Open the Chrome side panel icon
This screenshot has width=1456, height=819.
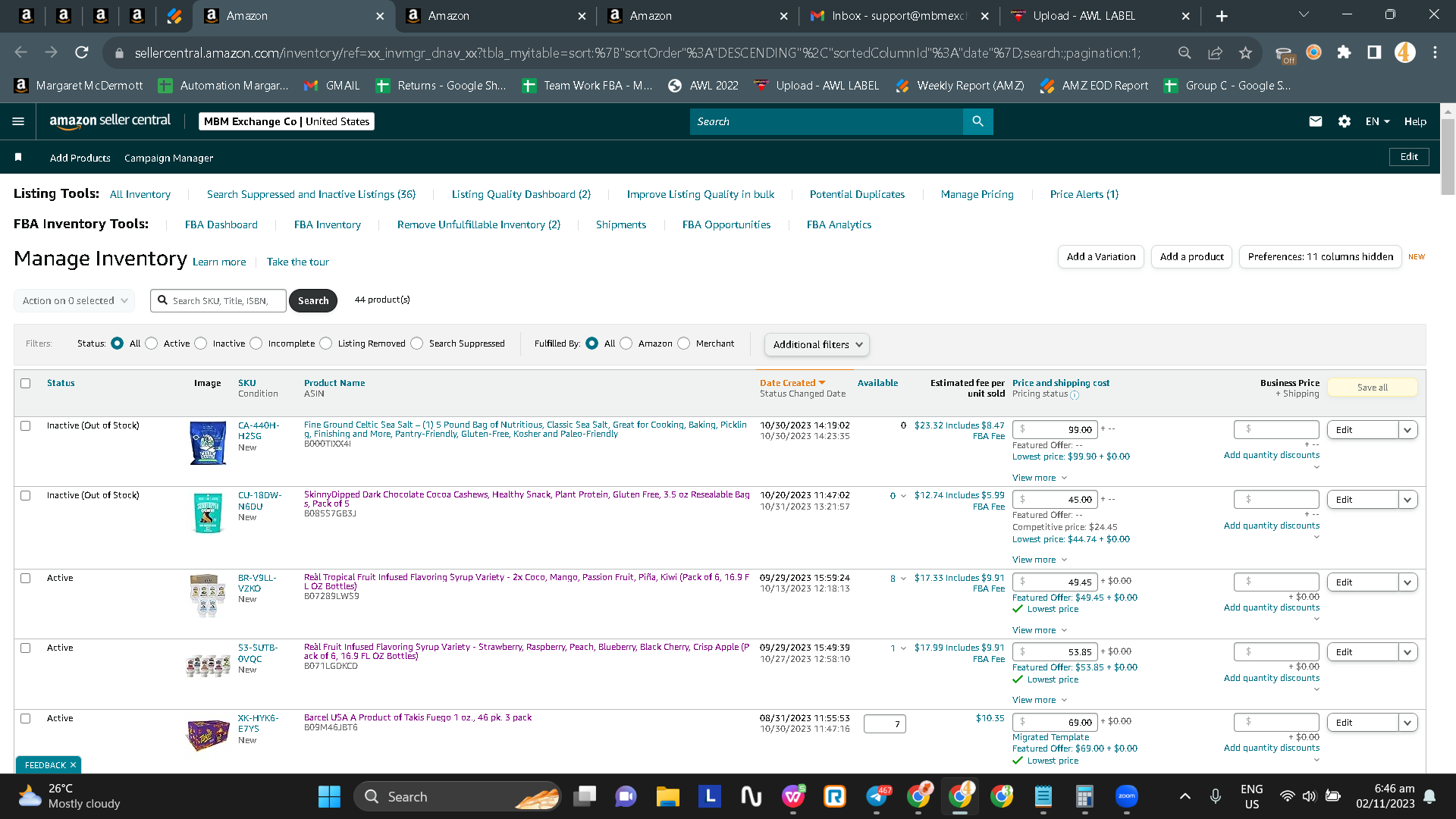[x=1374, y=52]
